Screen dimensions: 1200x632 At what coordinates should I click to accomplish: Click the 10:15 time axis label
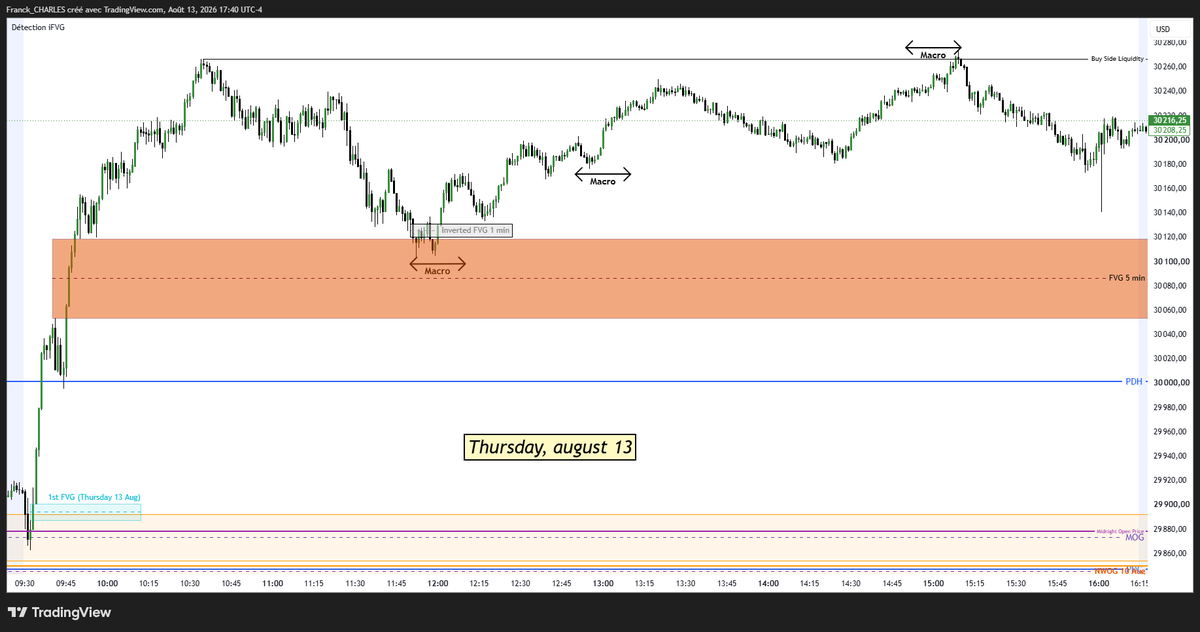[x=149, y=582]
